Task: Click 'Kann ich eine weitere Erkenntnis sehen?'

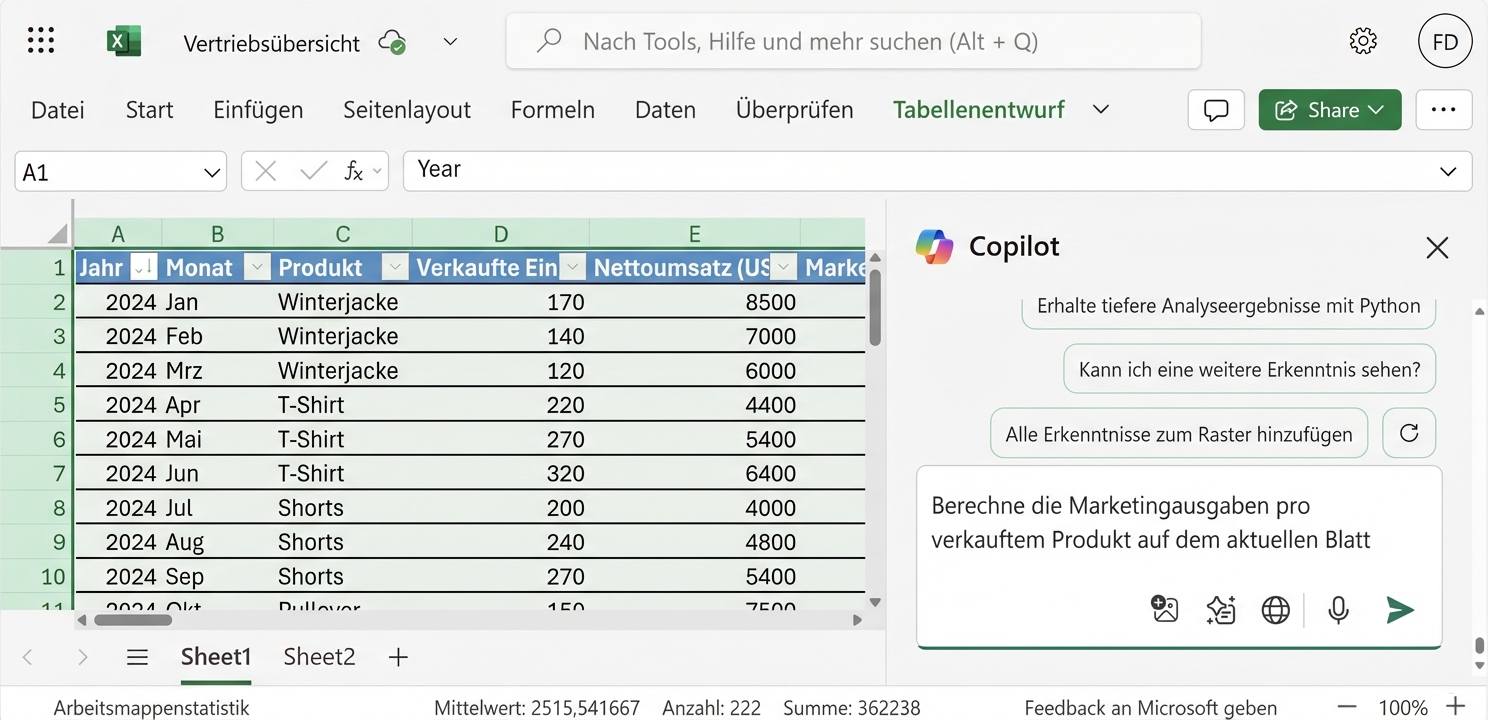Action: coord(1249,368)
